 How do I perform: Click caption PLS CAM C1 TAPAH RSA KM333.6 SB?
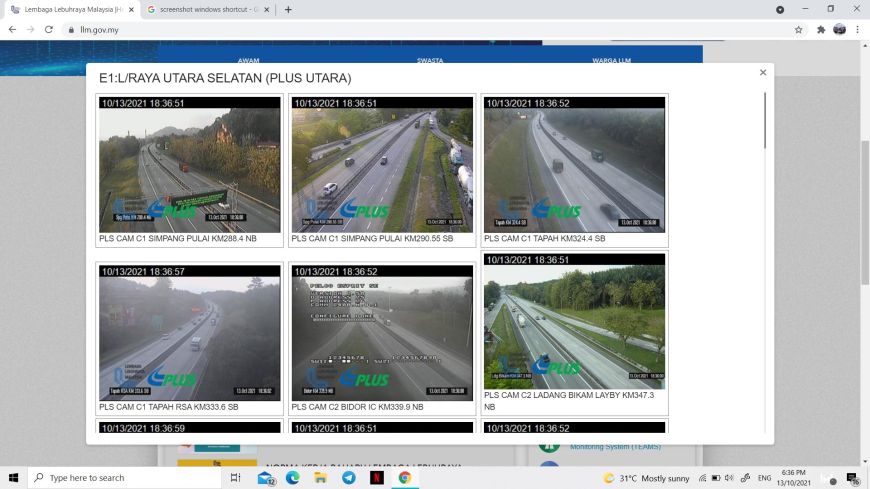(x=169, y=407)
